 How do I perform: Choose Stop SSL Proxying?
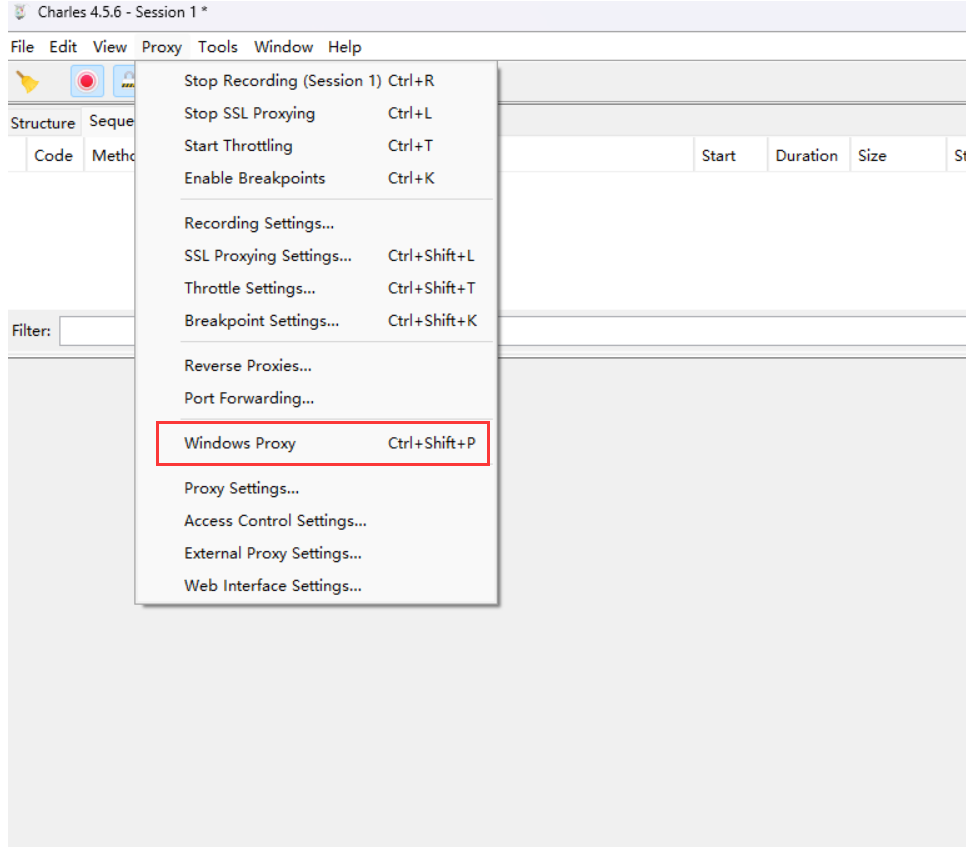[x=316, y=113]
